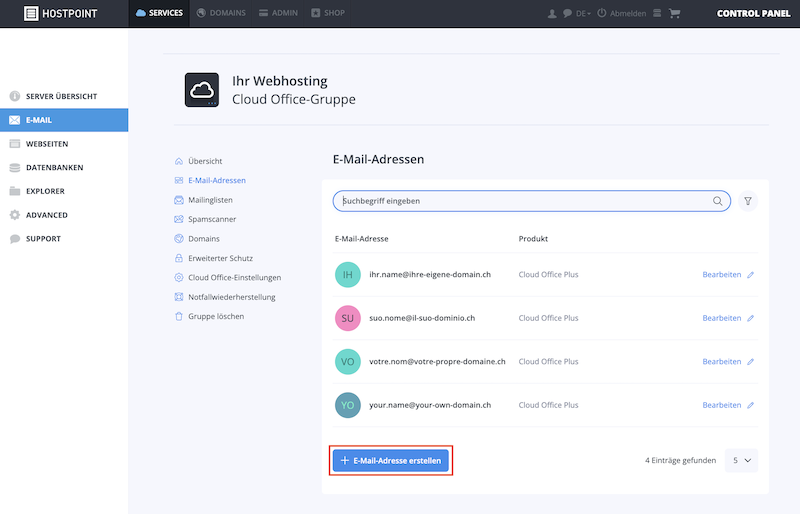This screenshot has width=800, height=514.
Task: Click Bearbeiten for votre.nom address
Action: point(721,361)
